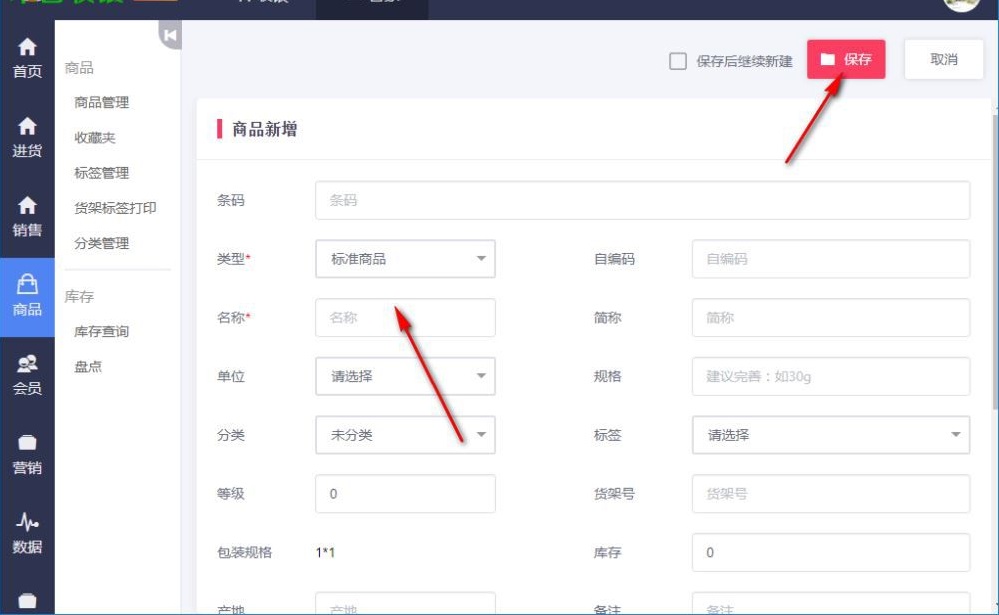This screenshot has height=615, width=999.
Task: Save the new product with 保存
Action: [845, 58]
